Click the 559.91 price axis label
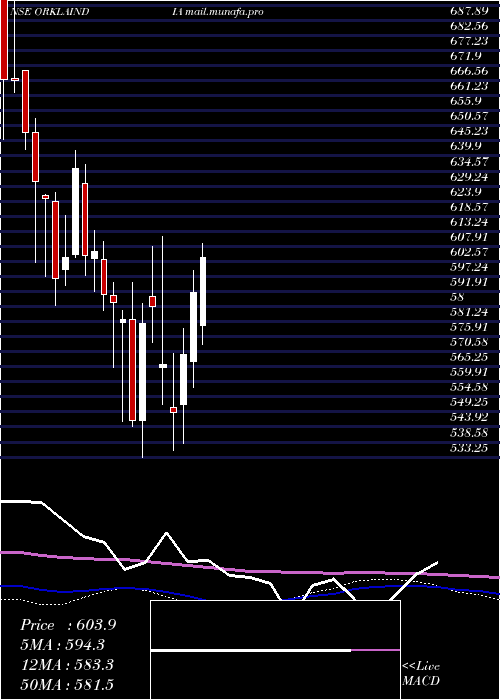 pos(469,372)
